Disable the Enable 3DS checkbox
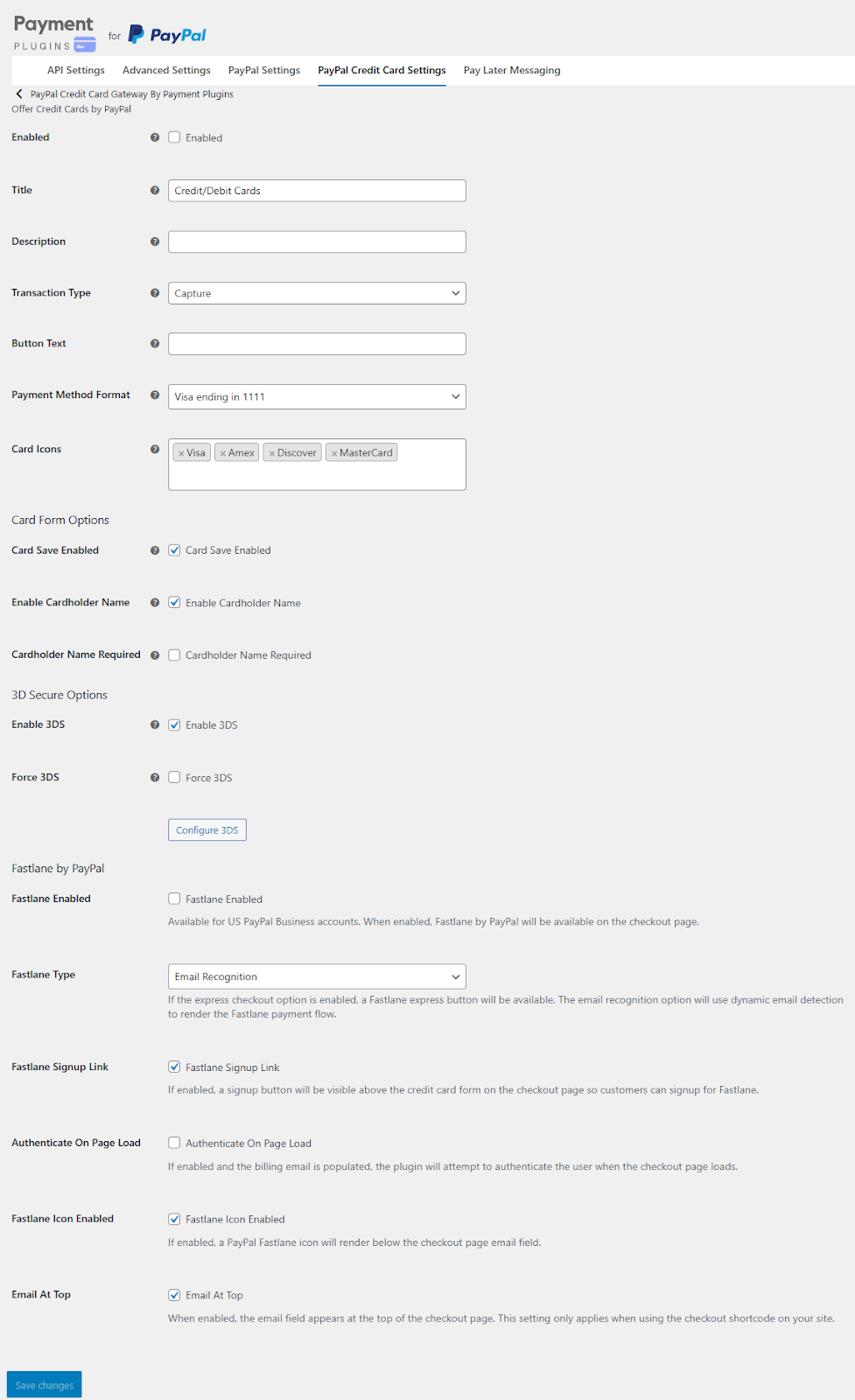 (x=174, y=724)
